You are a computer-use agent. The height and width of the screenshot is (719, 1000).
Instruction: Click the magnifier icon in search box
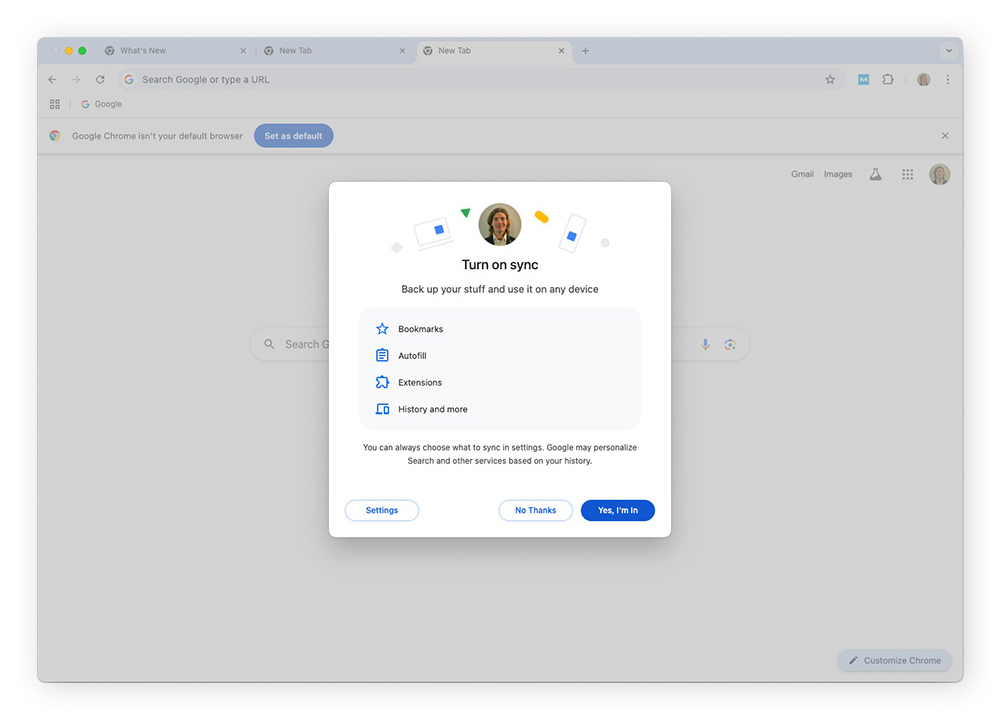click(269, 345)
